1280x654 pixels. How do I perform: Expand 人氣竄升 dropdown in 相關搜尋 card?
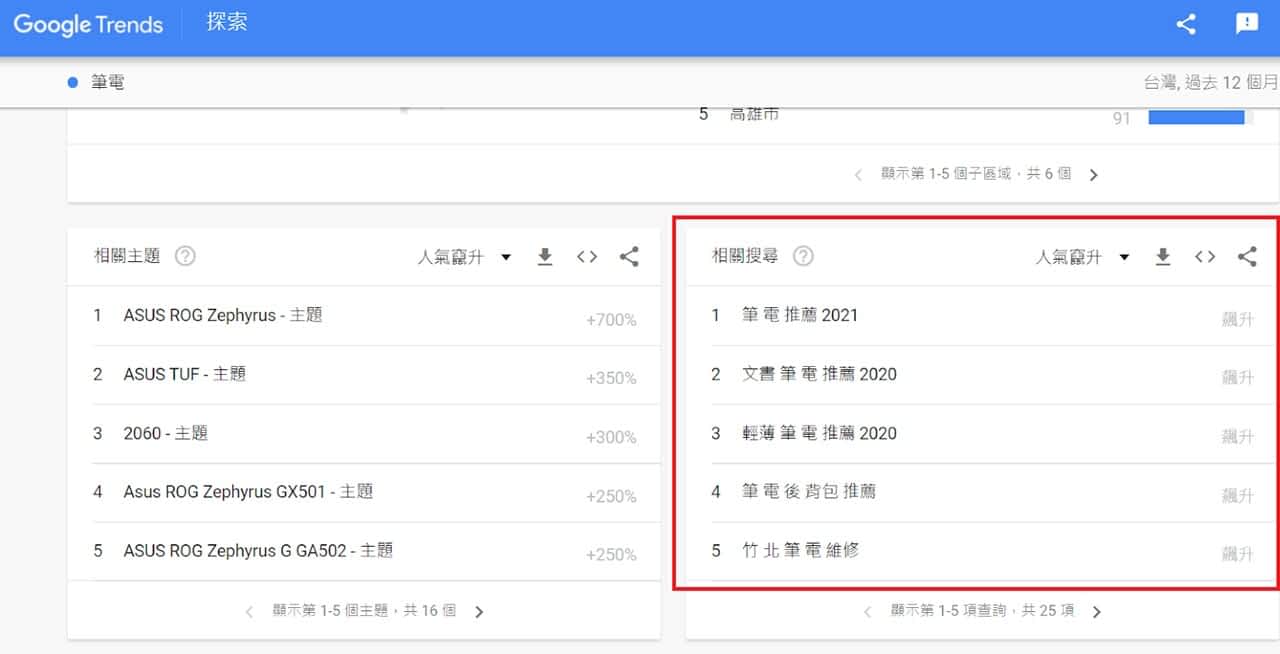click(1083, 257)
